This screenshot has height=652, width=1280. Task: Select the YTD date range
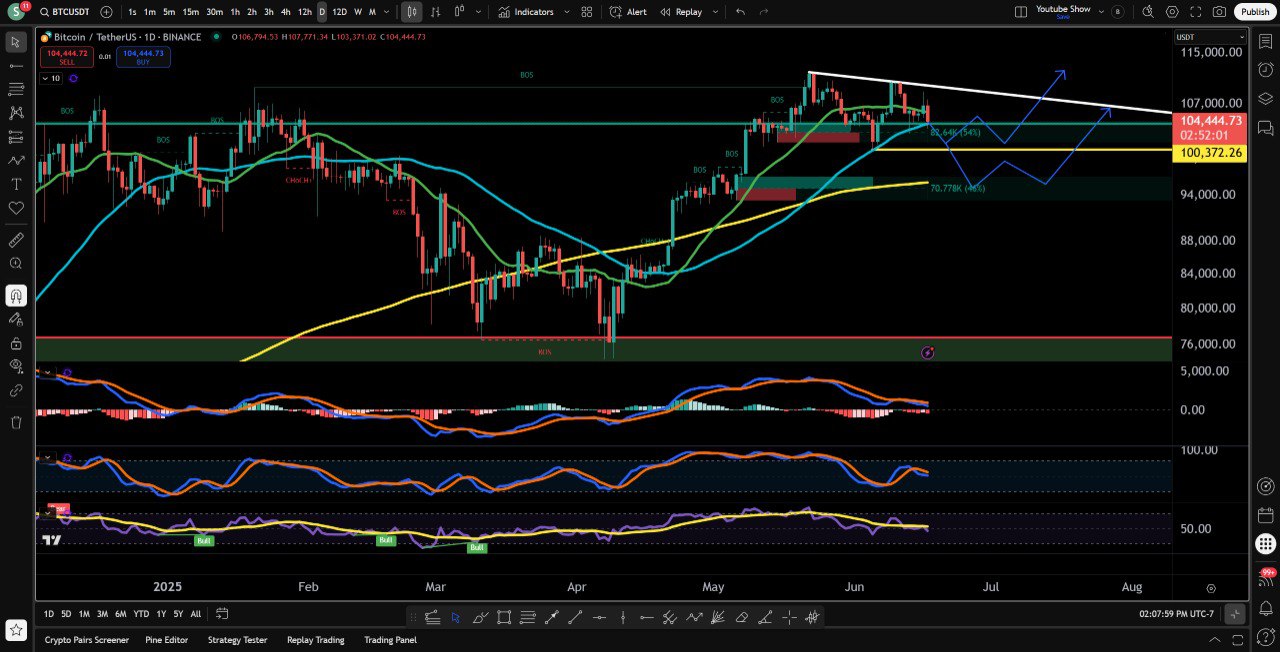tap(141, 614)
